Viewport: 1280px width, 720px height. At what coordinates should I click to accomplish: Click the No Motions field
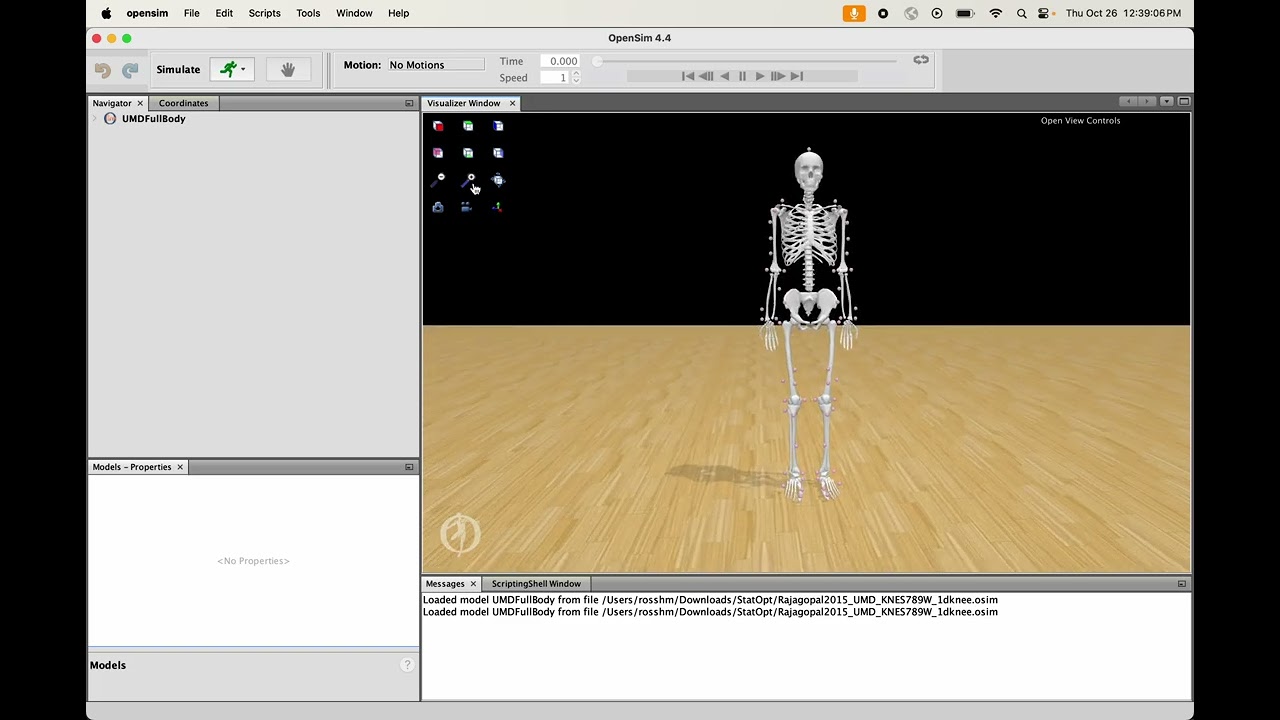pyautogui.click(x=435, y=65)
